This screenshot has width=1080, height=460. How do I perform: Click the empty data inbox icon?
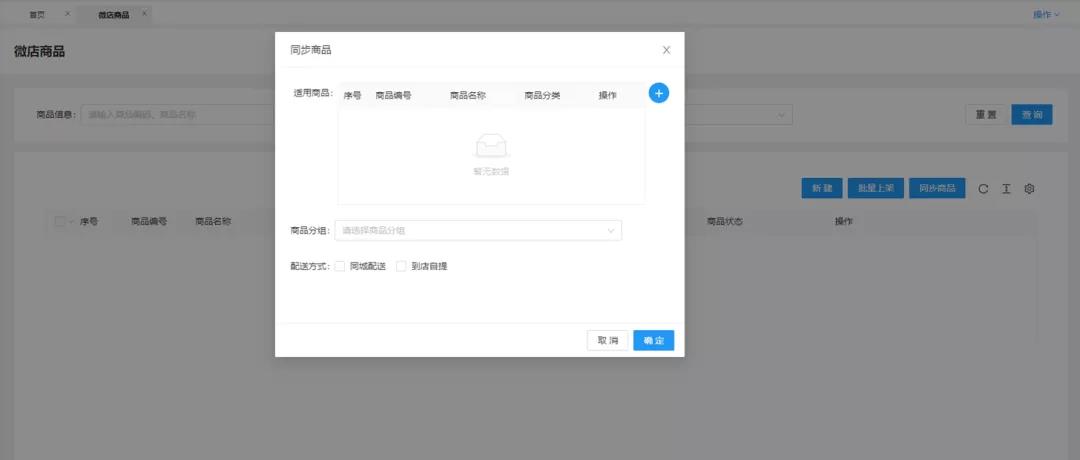pyautogui.click(x=490, y=147)
